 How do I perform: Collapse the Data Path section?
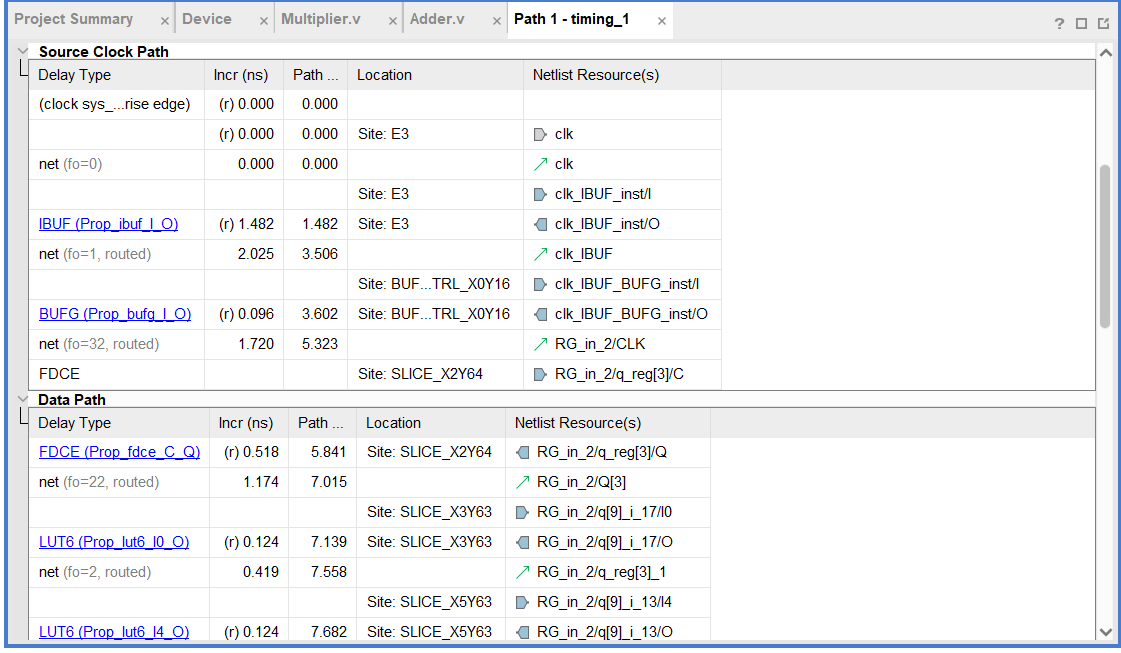coord(23,399)
